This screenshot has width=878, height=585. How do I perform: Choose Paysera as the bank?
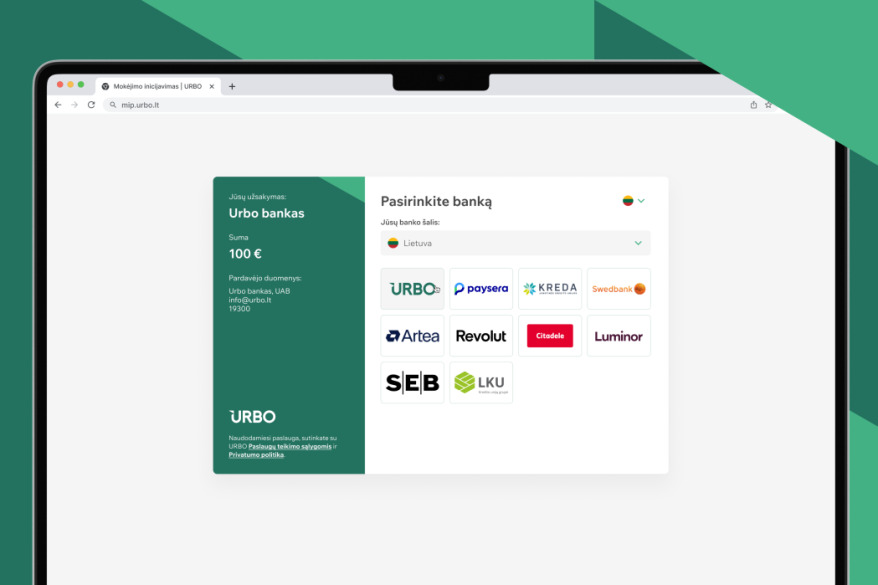481,289
